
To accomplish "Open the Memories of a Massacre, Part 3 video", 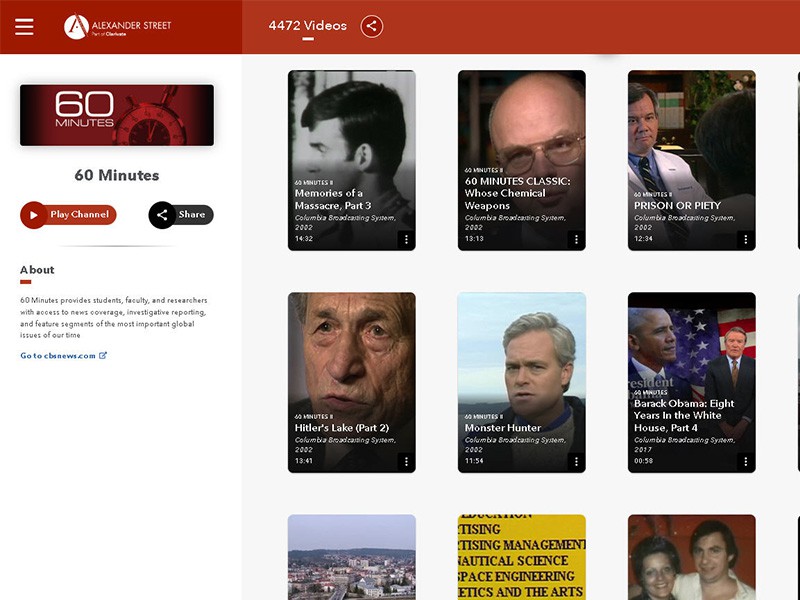I will 351,130.
